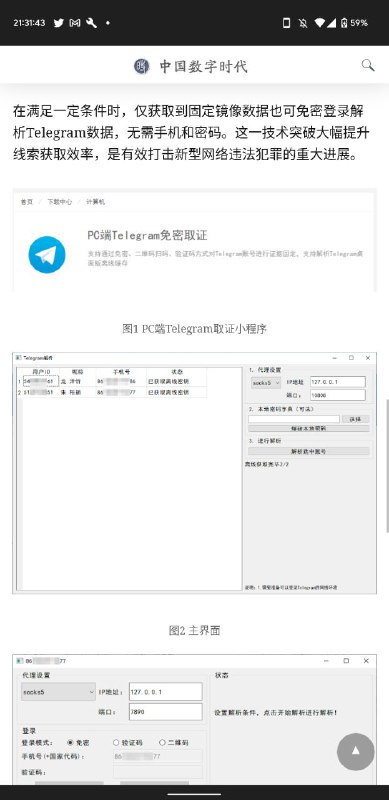Open socks5 proxy dropdown in main interface image
This screenshot has height=800, width=389.
click(266, 382)
